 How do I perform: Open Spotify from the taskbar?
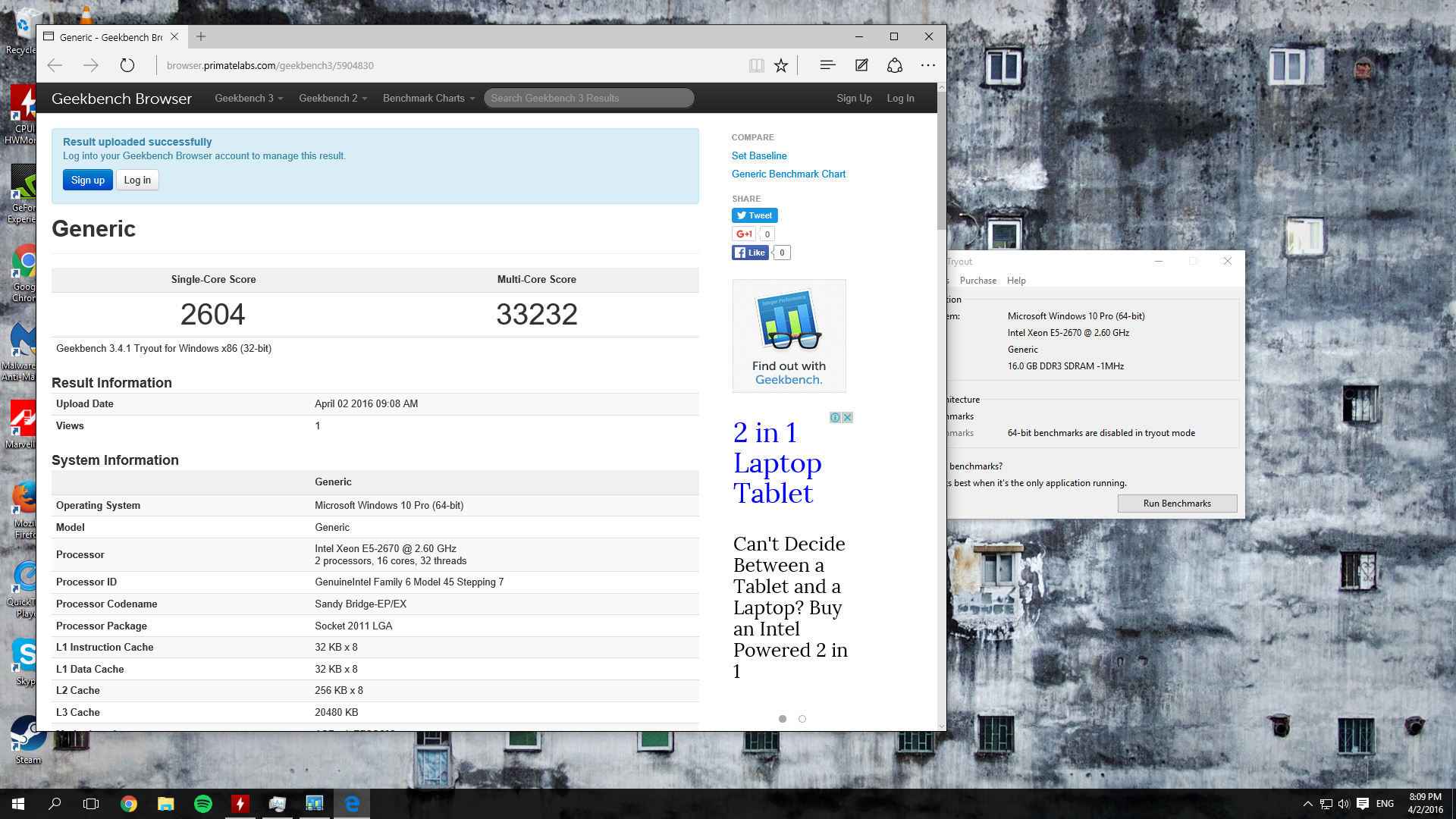(x=203, y=804)
